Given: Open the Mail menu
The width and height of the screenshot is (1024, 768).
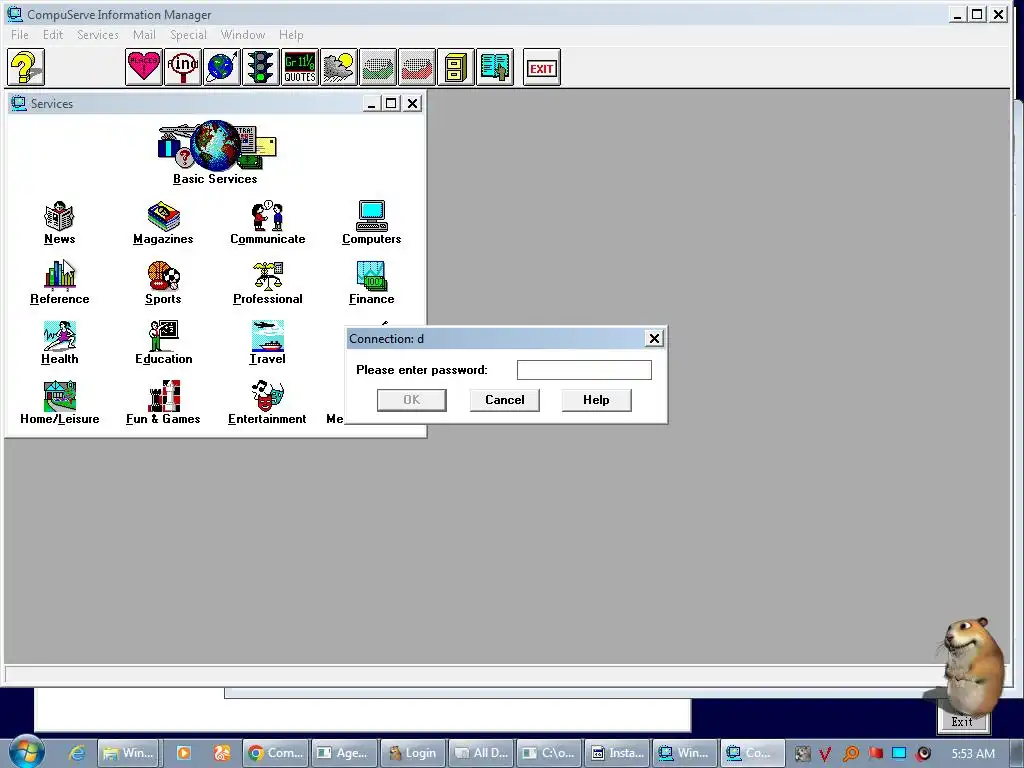Looking at the screenshot, I should point(144,35).
